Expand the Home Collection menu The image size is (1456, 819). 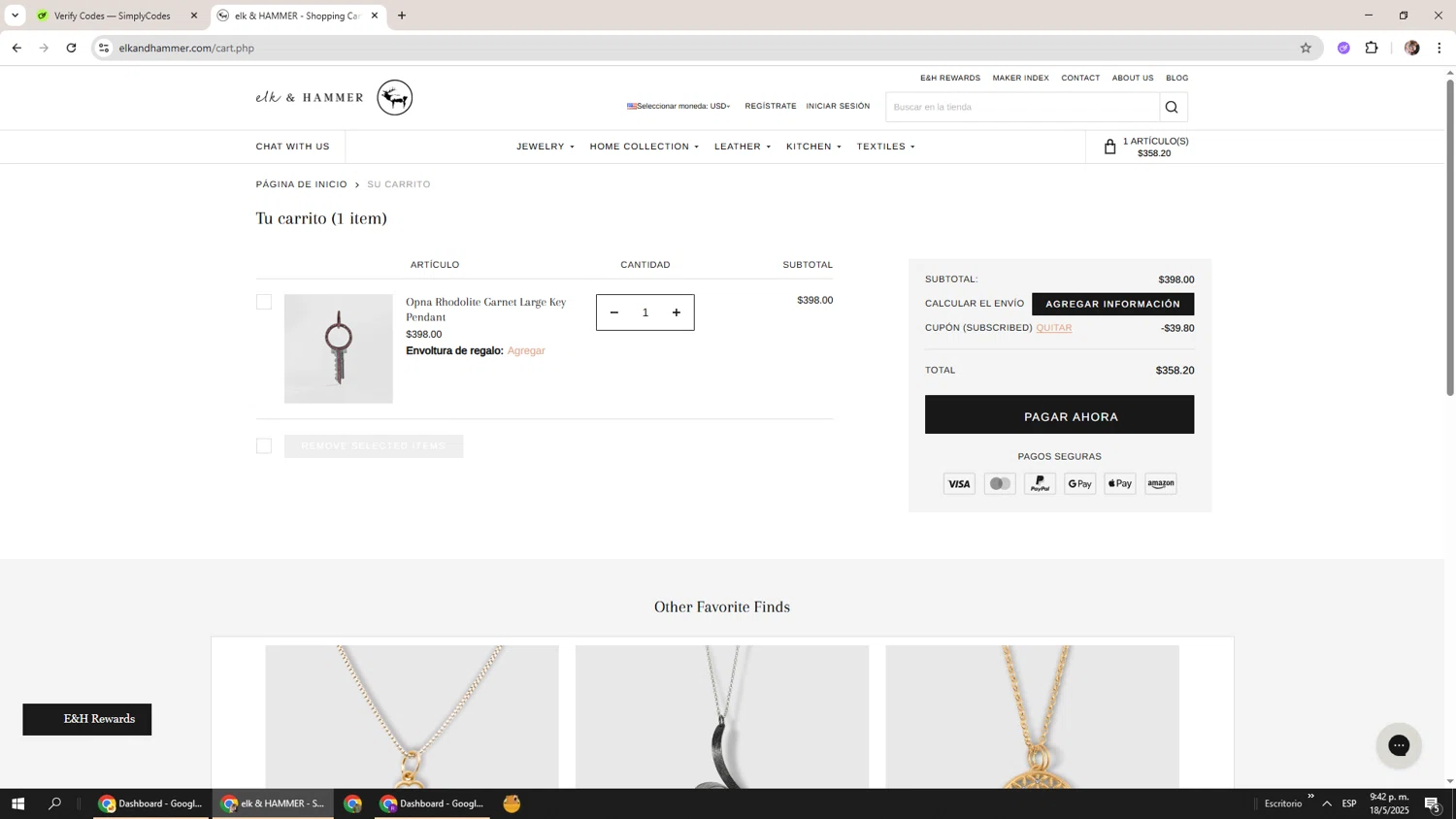(x=645, y=147)
